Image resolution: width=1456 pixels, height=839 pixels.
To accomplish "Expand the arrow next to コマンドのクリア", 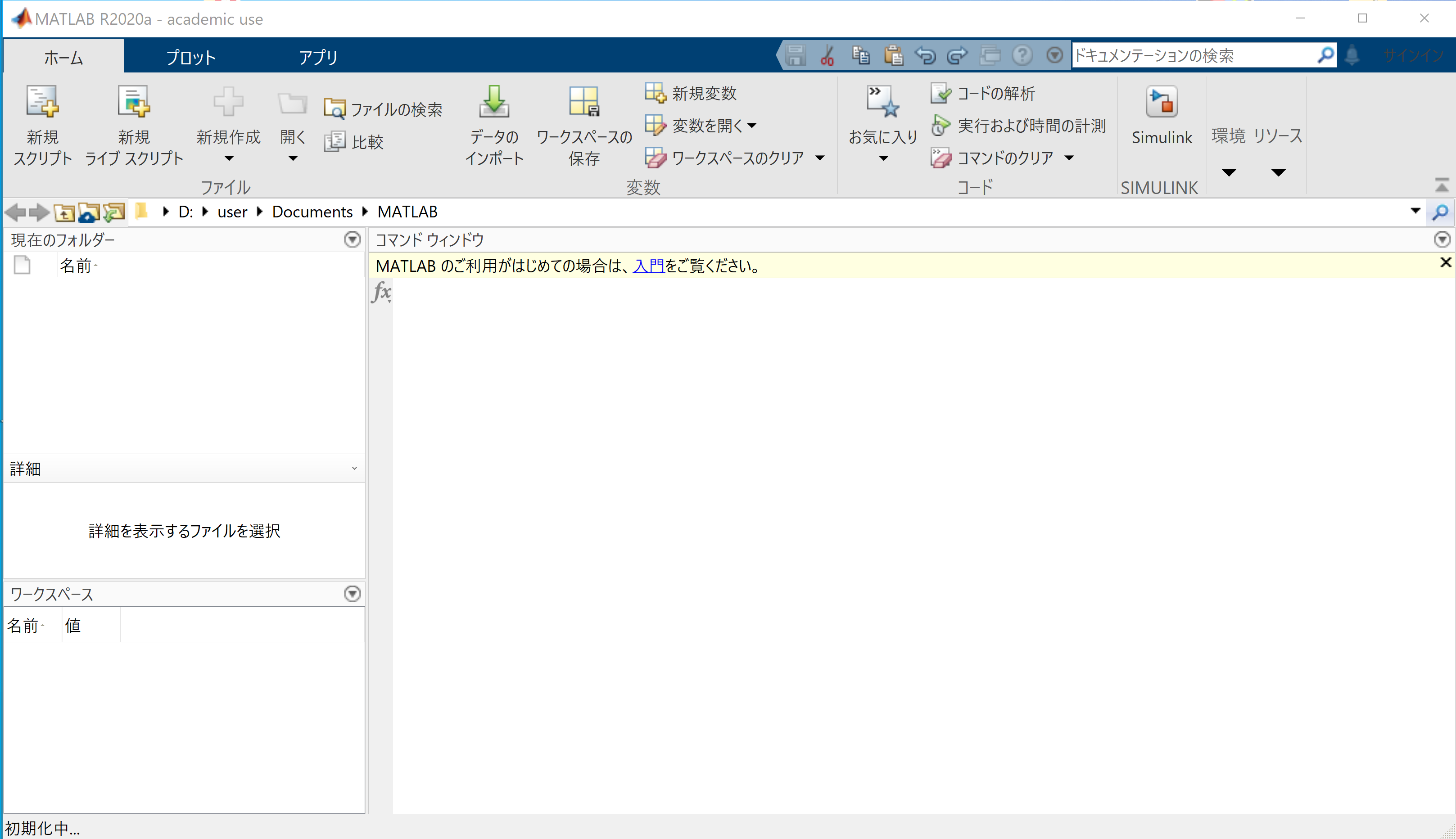I will click(1069, 158).
